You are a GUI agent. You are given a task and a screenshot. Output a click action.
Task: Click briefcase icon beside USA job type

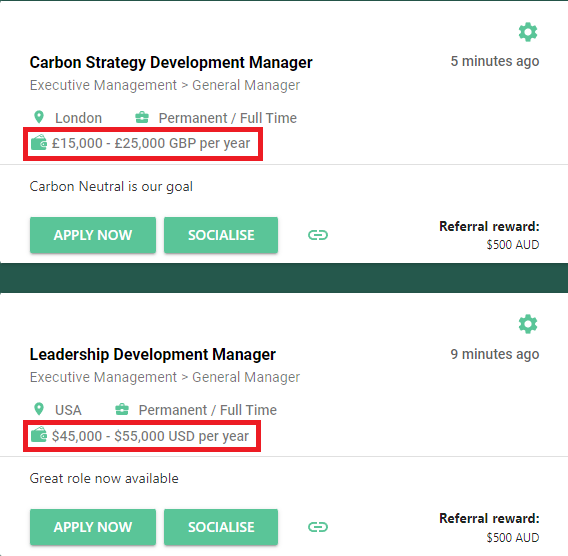coord(122,409)
